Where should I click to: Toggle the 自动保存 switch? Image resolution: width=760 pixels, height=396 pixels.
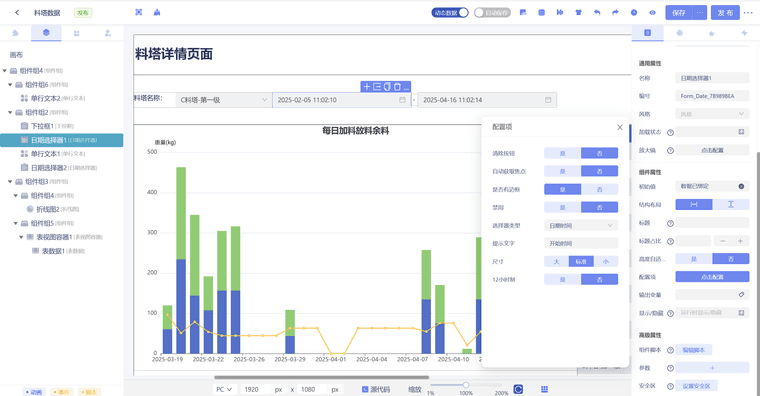[492, 13]
